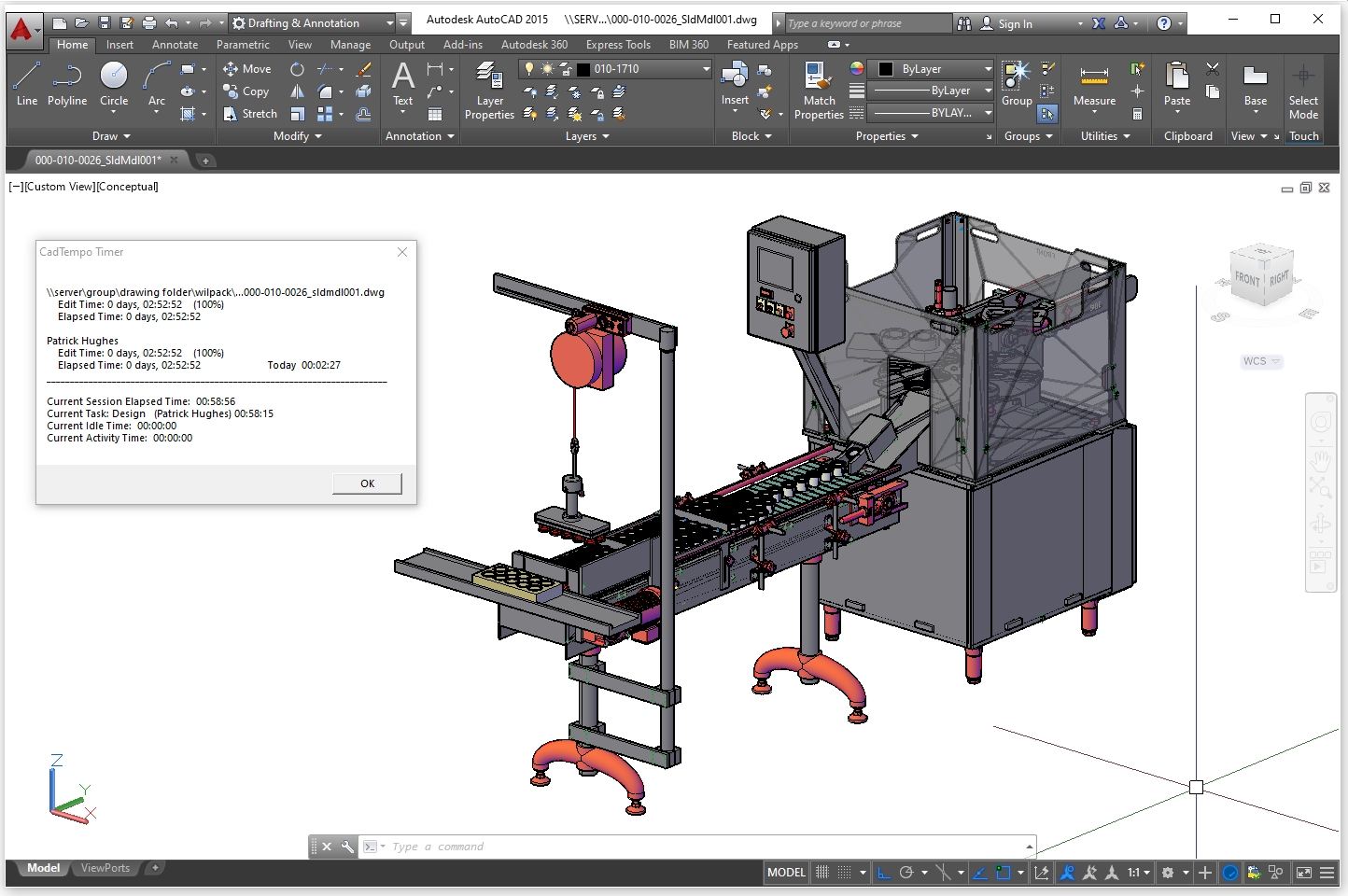Viewport: 1348px width, 896px height.
Task: Click the Stretch tool in Modify panel
Action: (x=250, y=114)
